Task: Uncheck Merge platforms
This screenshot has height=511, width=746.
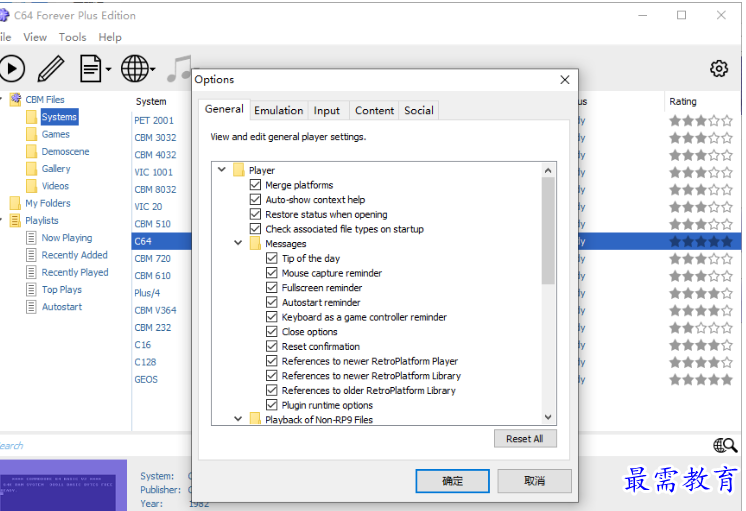Action: coord(255,185)
